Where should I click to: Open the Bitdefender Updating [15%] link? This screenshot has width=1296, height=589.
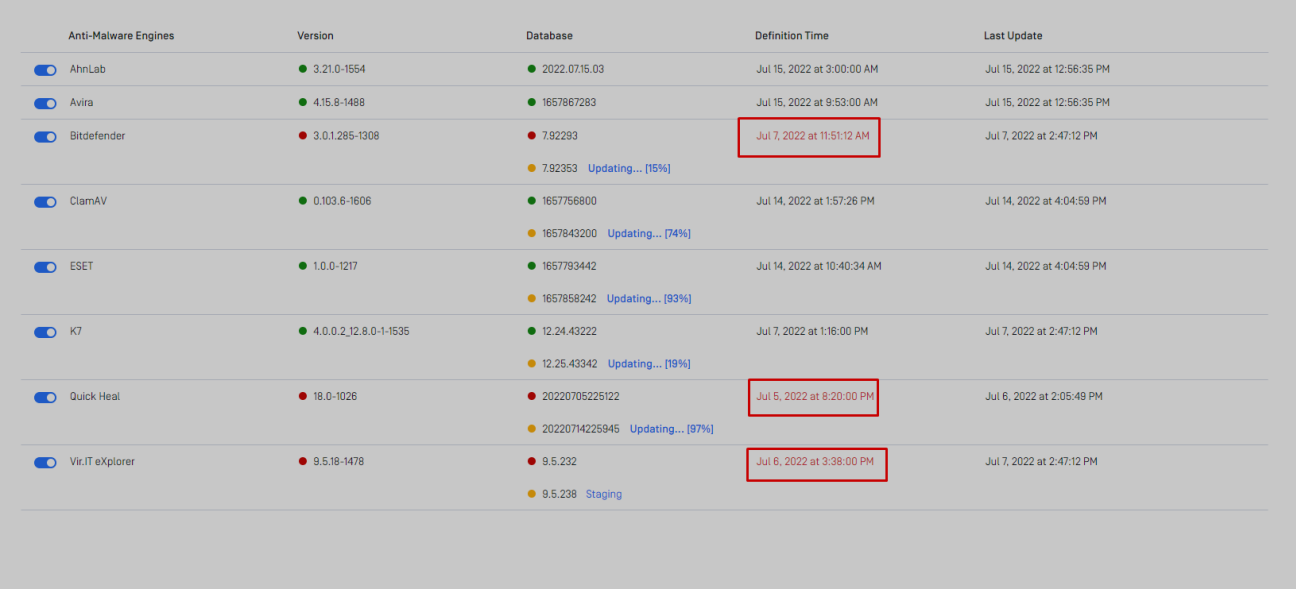tap(629, 168)
